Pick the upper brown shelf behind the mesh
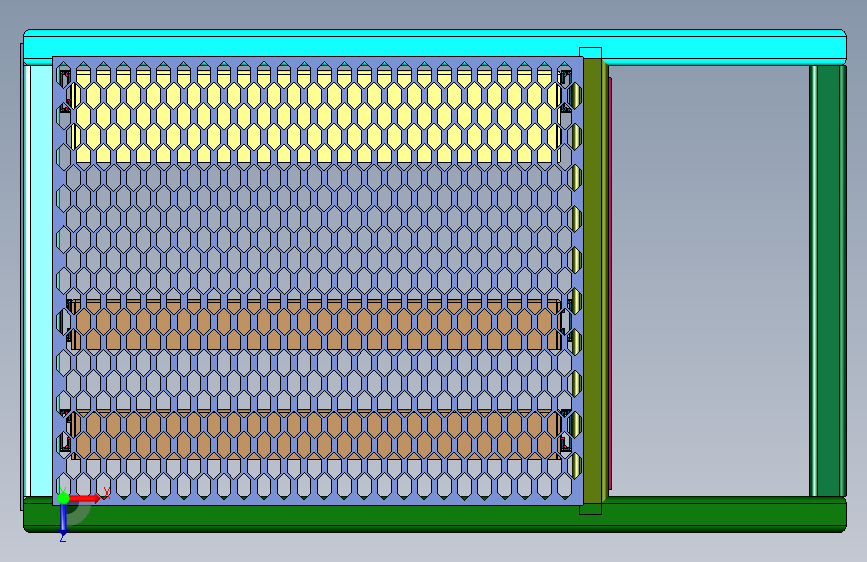The height and width of the screenshot is (562, 867). point(315,325)
